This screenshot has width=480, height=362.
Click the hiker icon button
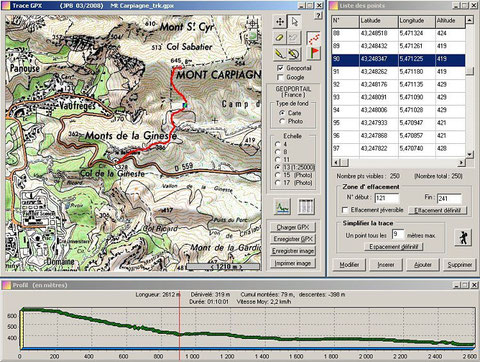pos(463,237)
